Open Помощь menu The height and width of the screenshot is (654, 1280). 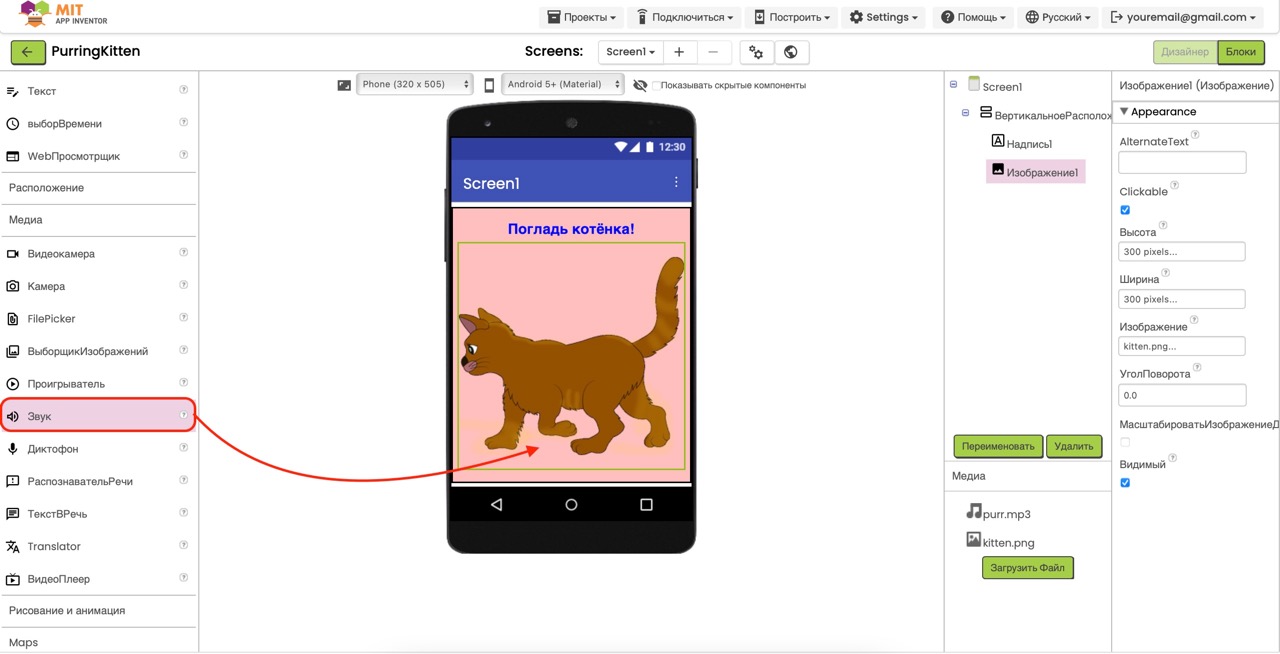click(973, 17)
